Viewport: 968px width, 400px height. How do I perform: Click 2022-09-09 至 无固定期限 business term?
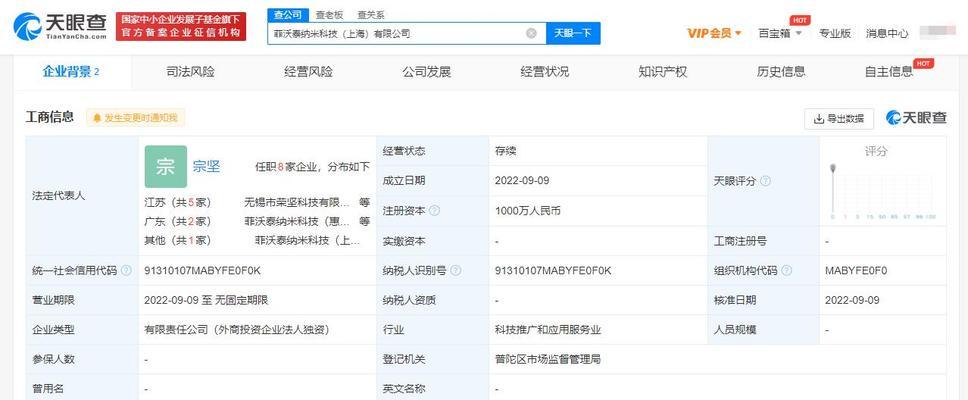(x=206, y=301)
